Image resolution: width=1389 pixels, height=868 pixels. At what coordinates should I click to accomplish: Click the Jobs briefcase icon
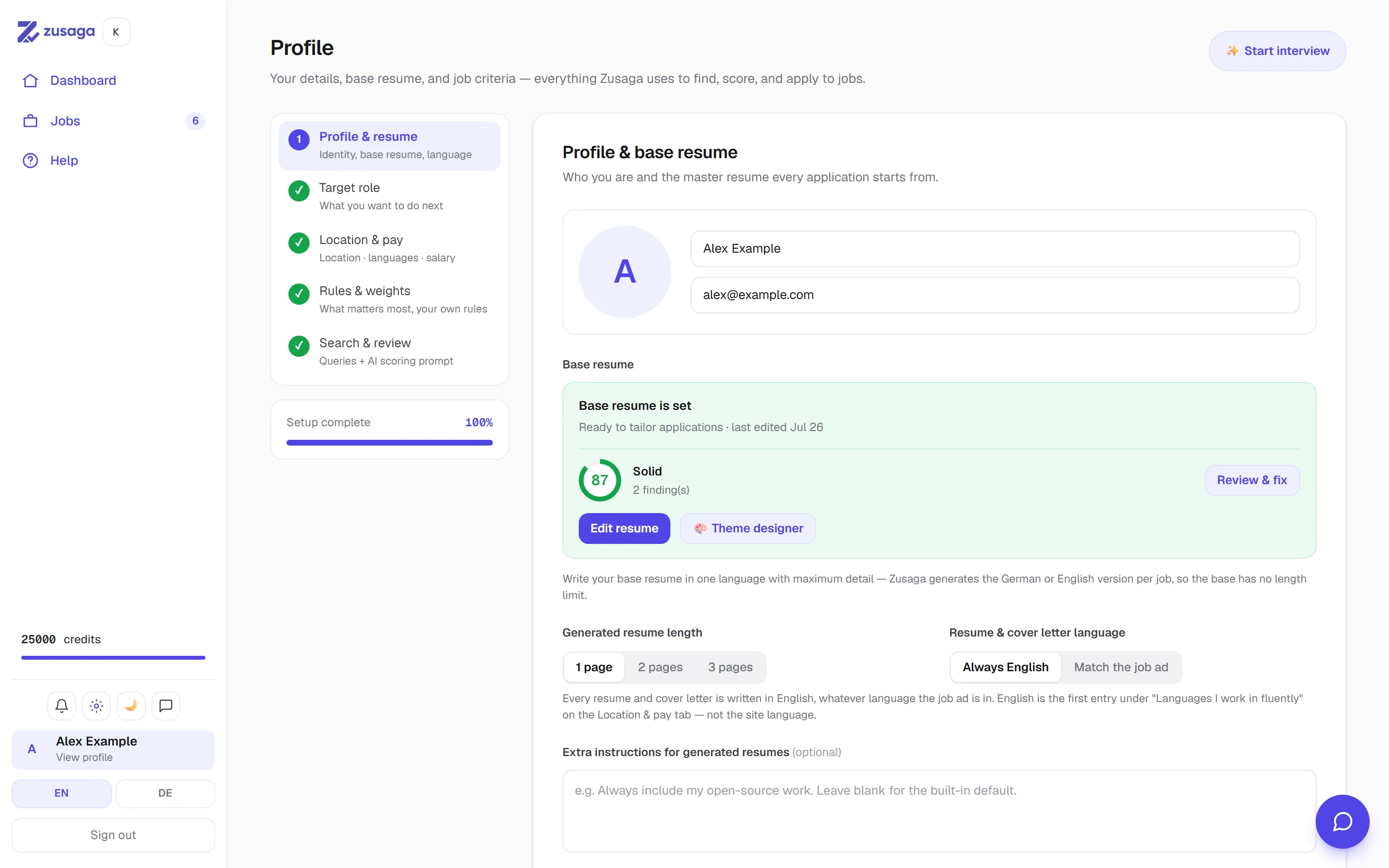pyautogui.click(x=30, y=121)
